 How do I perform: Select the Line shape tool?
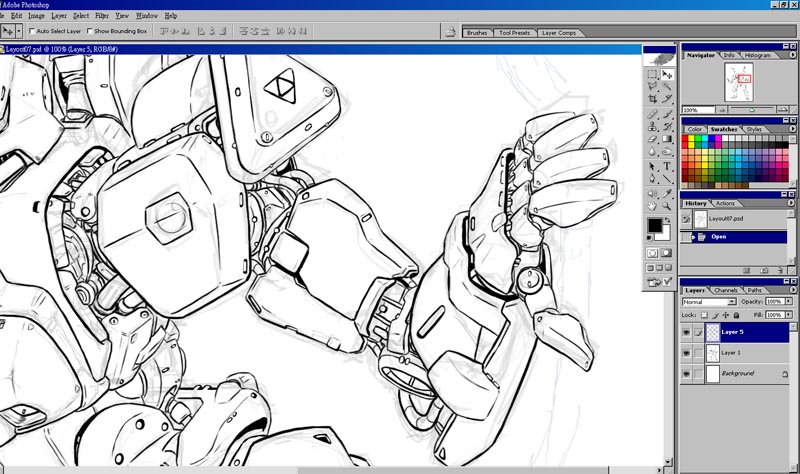667,179
